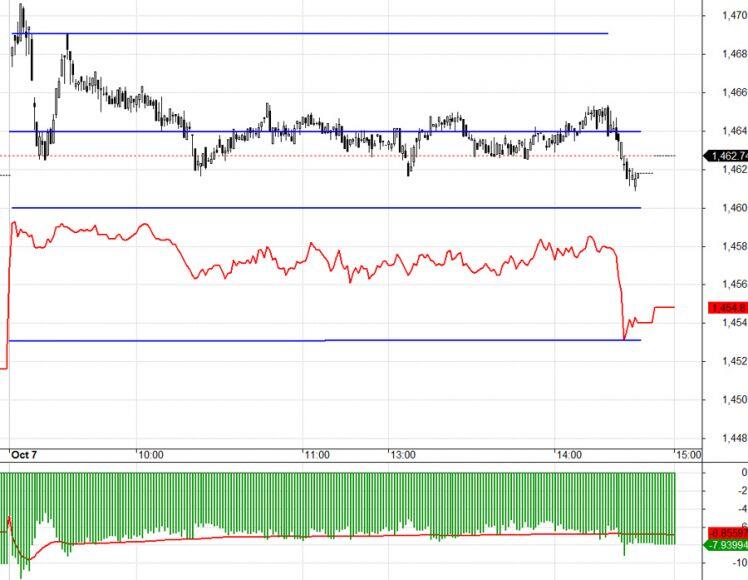
Task: Click the 1,450 price scale label
Action: 735,400
